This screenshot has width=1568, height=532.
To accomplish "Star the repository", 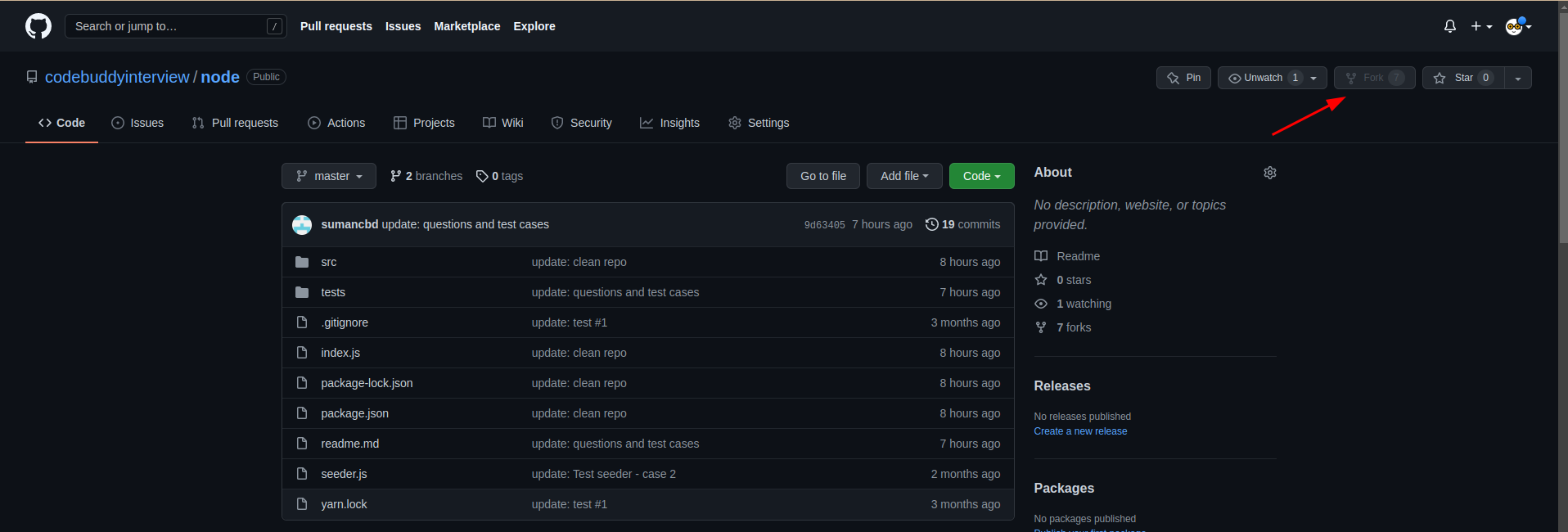I will coord(1463,78).
